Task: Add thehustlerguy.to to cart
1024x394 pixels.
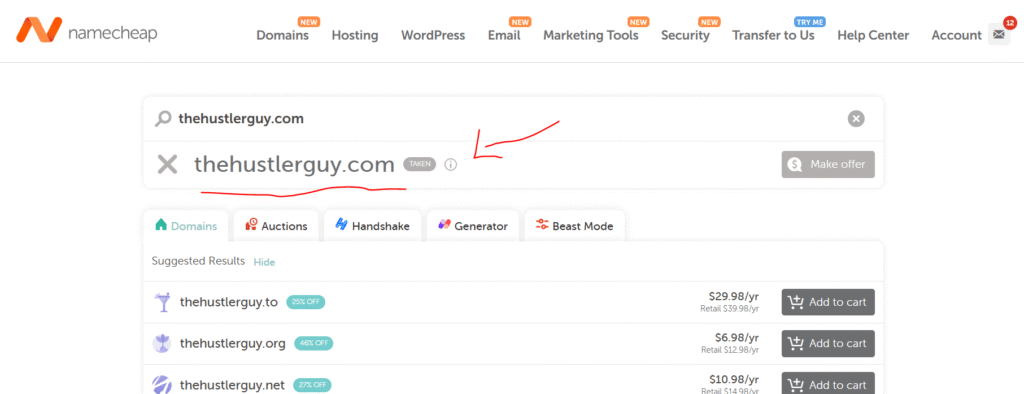Action: click(x=827, y=302)
